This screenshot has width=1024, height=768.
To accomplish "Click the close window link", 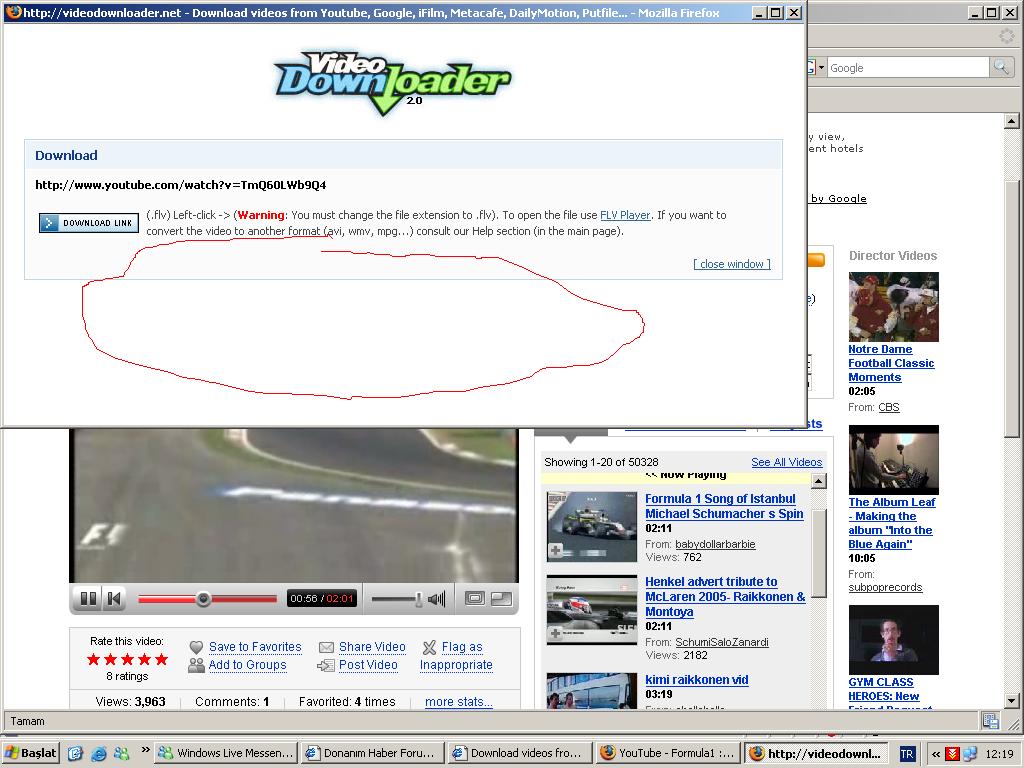I will (x=732, y=264).
